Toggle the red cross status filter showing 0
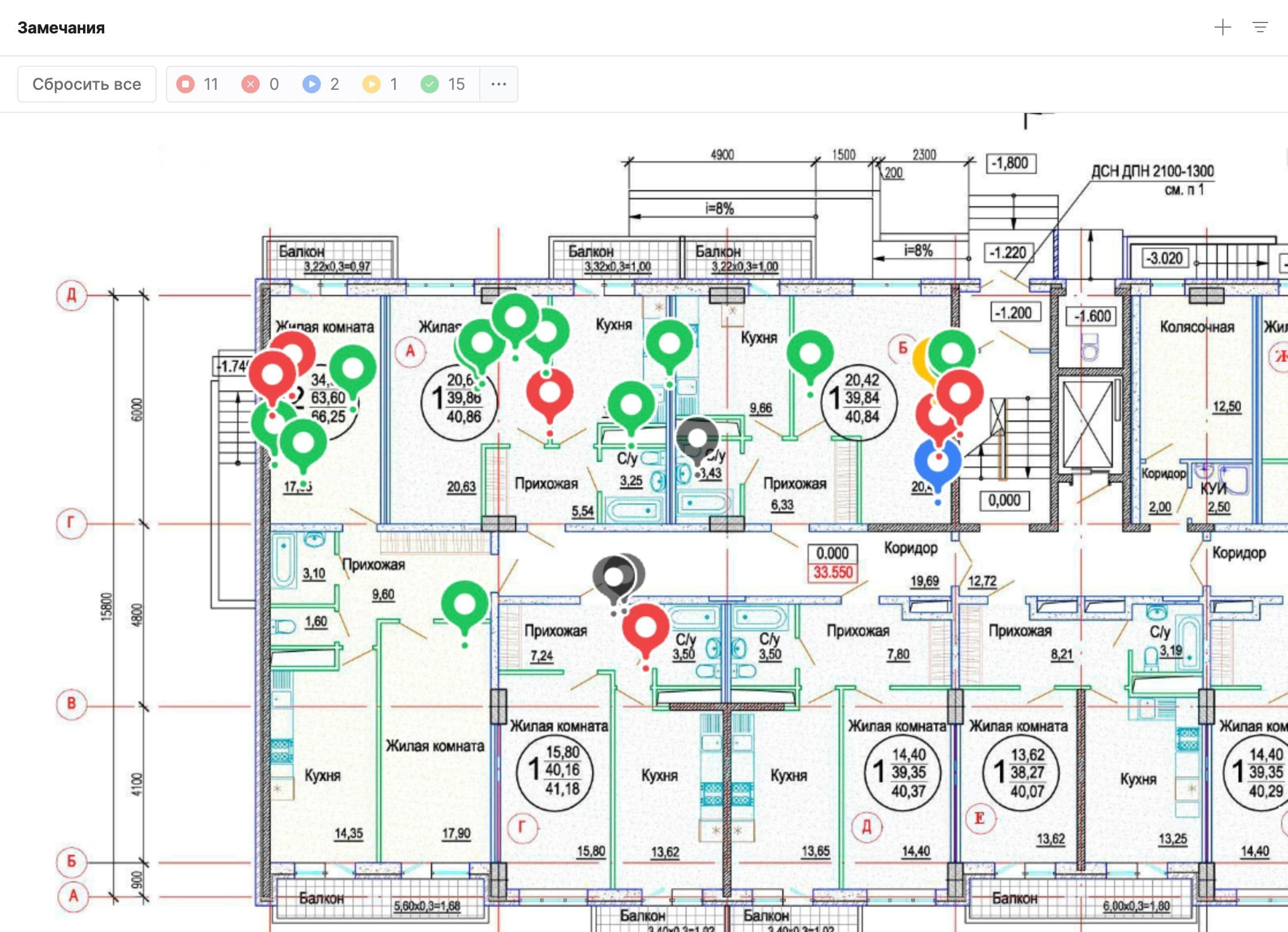Viewport: 1288px width, 932px height. click(260, 84)
